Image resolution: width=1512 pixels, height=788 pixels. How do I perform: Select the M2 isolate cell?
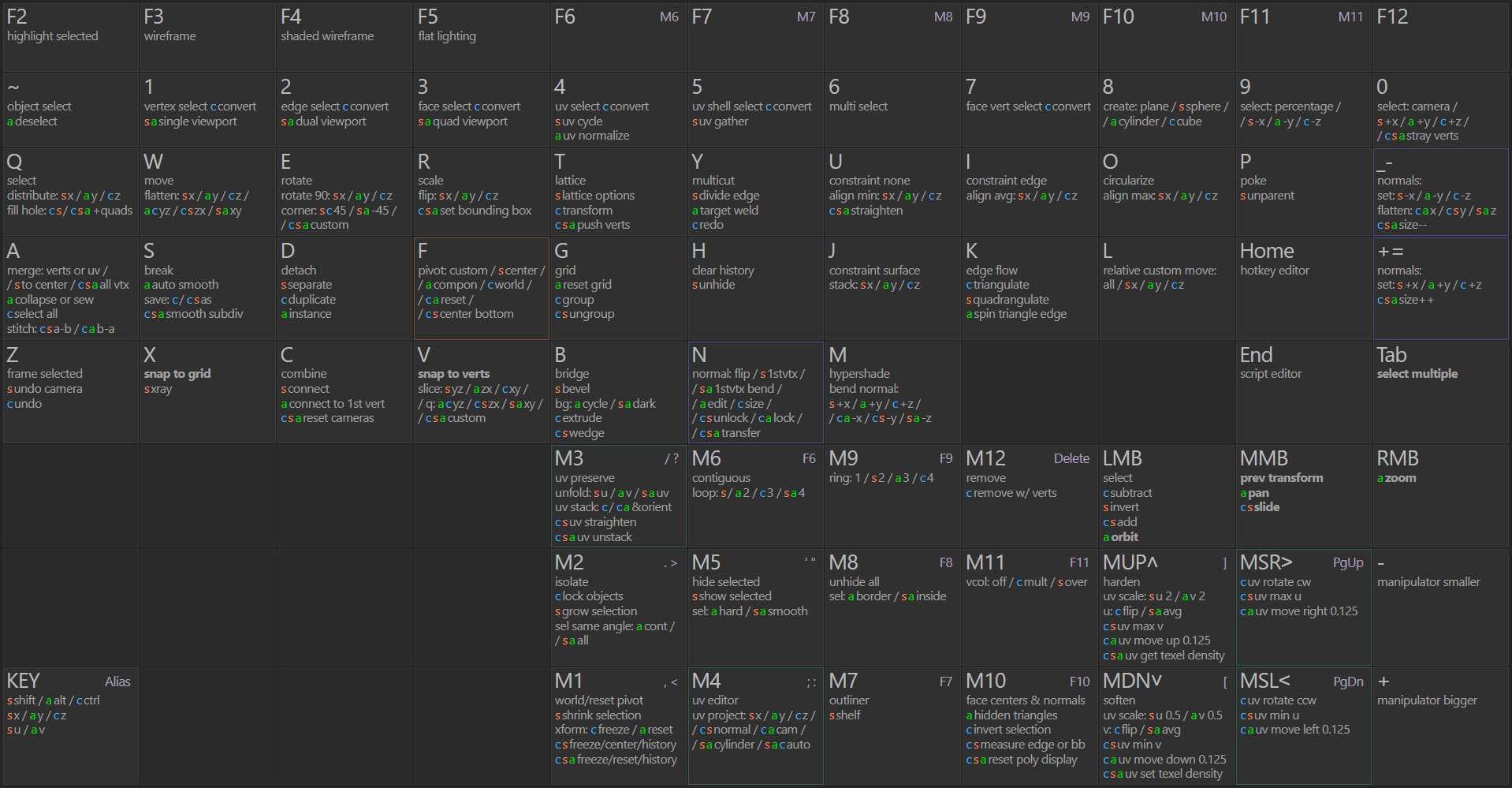click(x=618, y=607)
